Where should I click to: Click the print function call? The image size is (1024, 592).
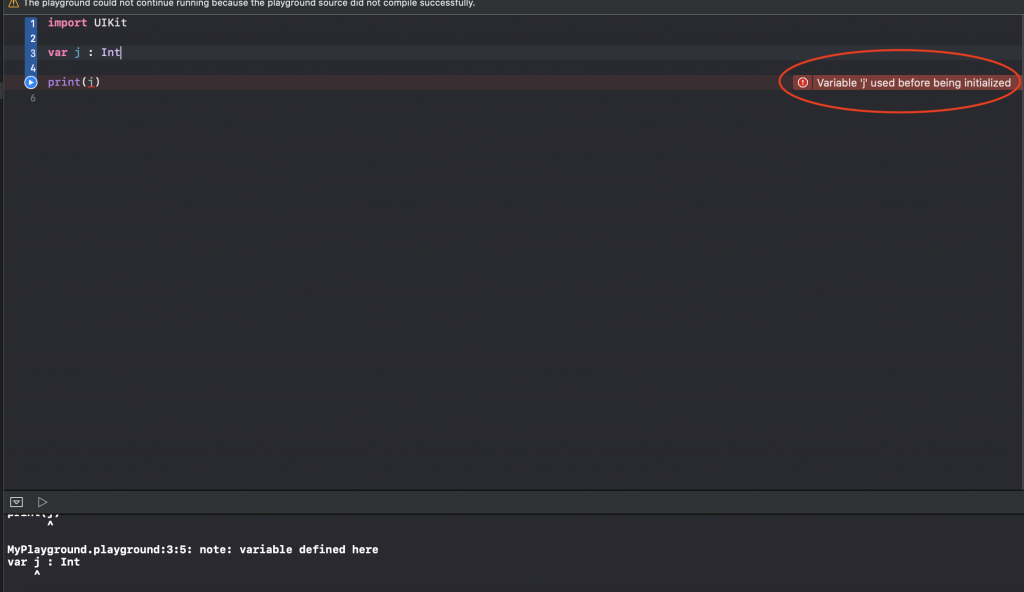click(x=64, y=82)
